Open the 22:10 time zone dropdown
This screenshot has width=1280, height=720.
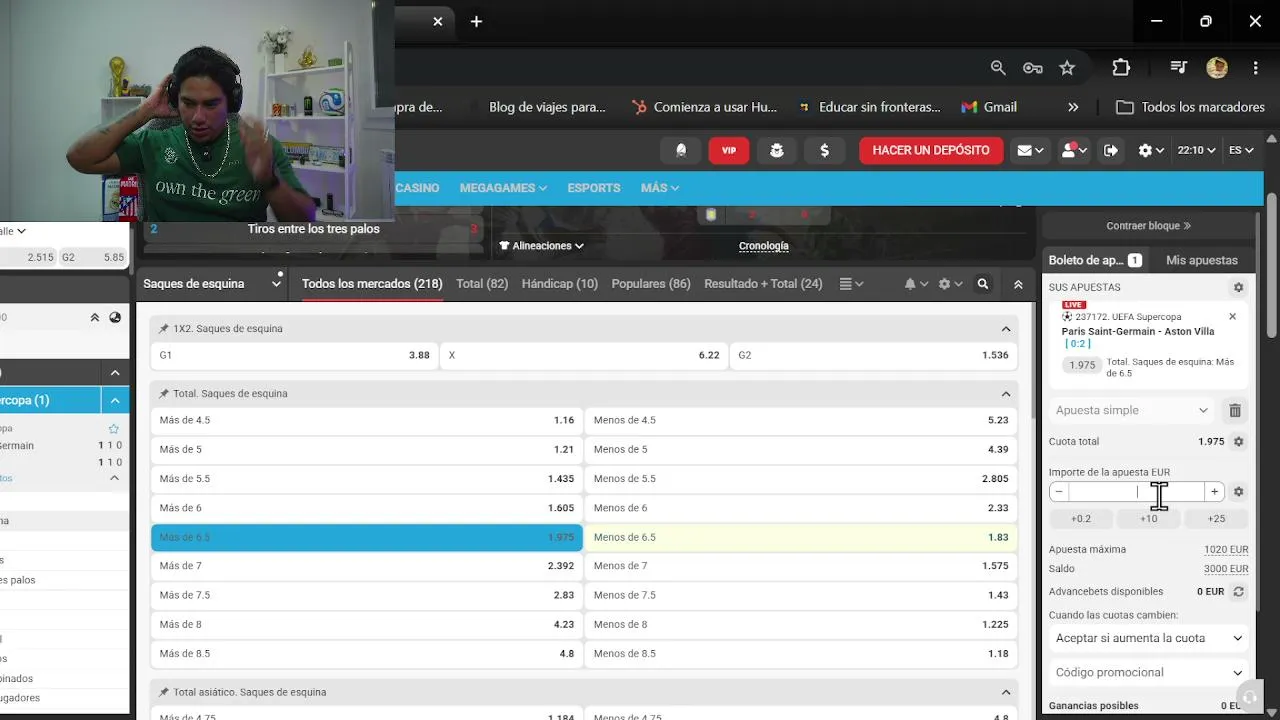(1196, 150)
